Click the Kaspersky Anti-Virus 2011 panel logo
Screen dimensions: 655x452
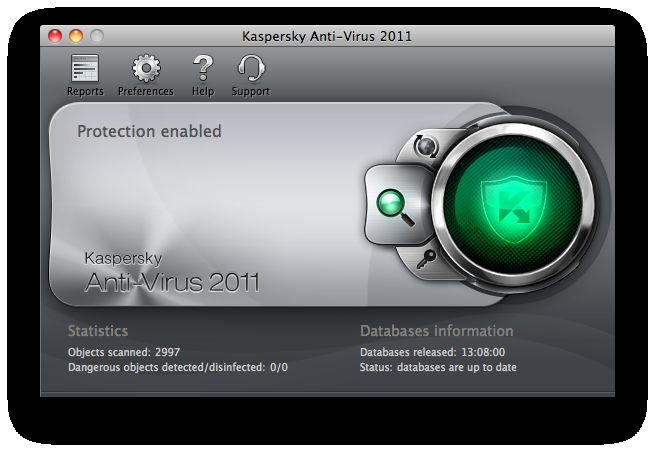(172, 272)
